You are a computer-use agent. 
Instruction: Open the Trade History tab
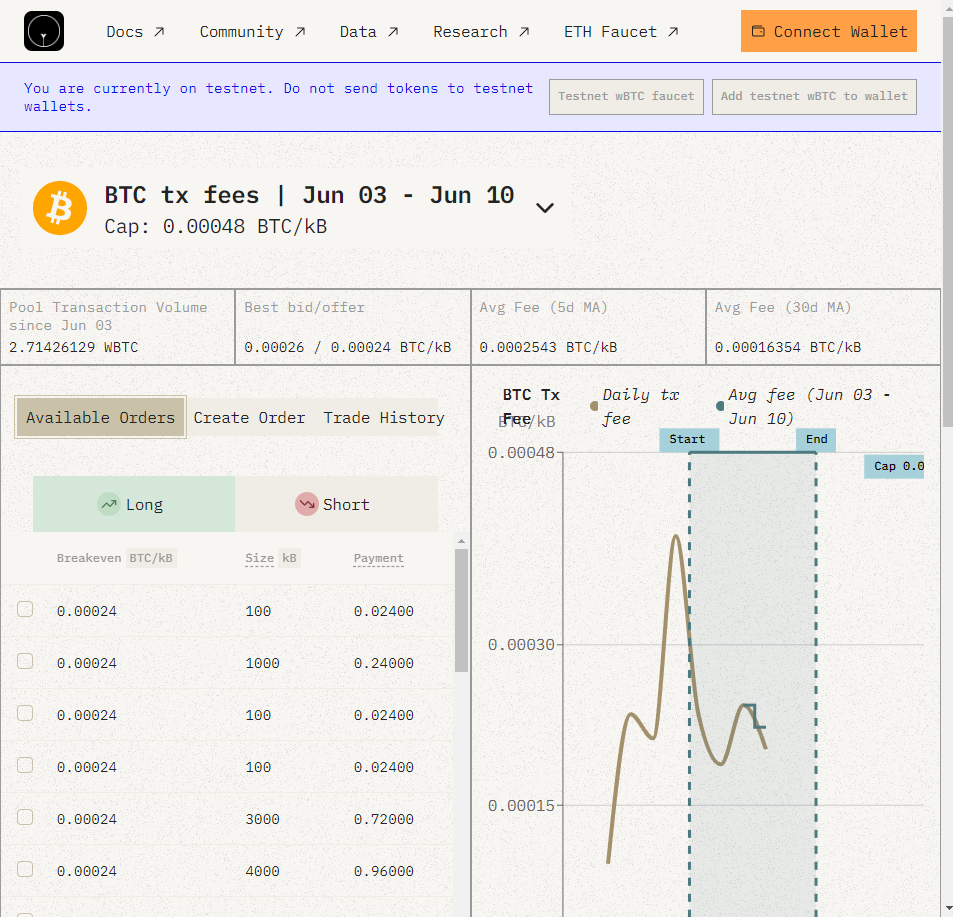pyautogui.click(x=384, y=418)
